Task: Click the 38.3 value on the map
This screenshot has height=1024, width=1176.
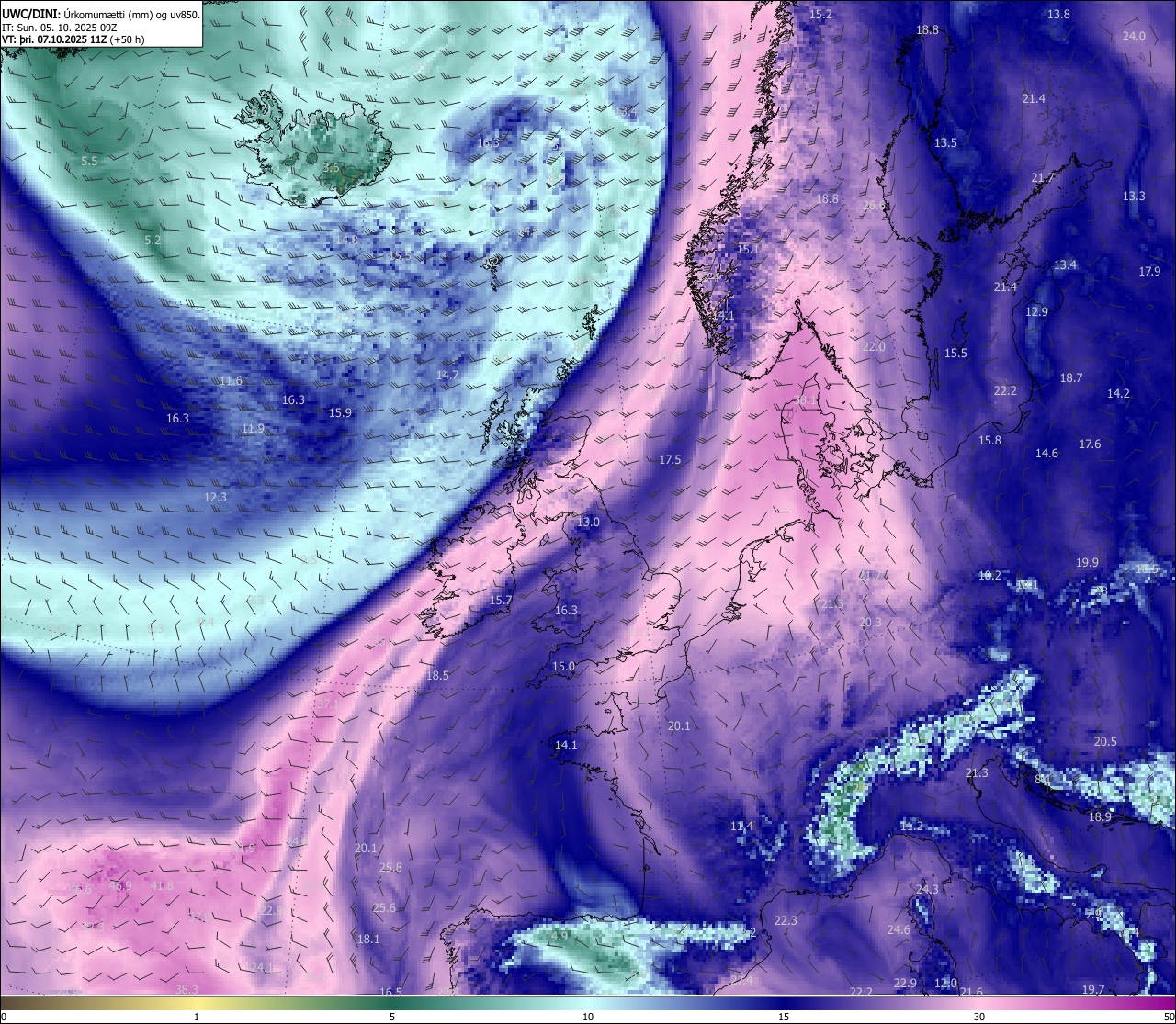Action: pyautogui.click(x=187, y=989)
